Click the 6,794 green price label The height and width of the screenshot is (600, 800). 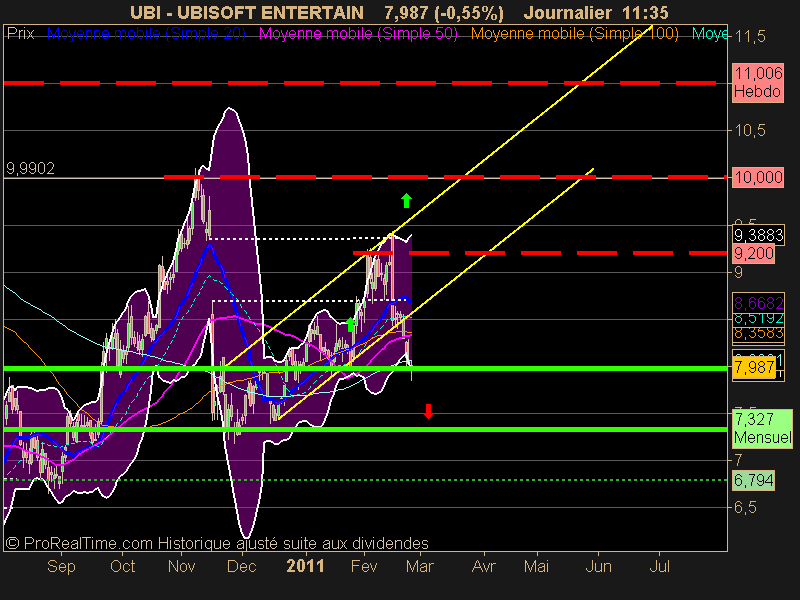pos(754,480)
